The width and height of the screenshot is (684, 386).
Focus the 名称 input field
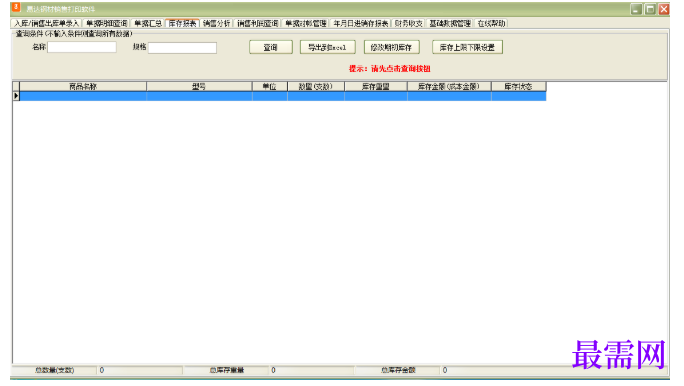pos(82,47)
